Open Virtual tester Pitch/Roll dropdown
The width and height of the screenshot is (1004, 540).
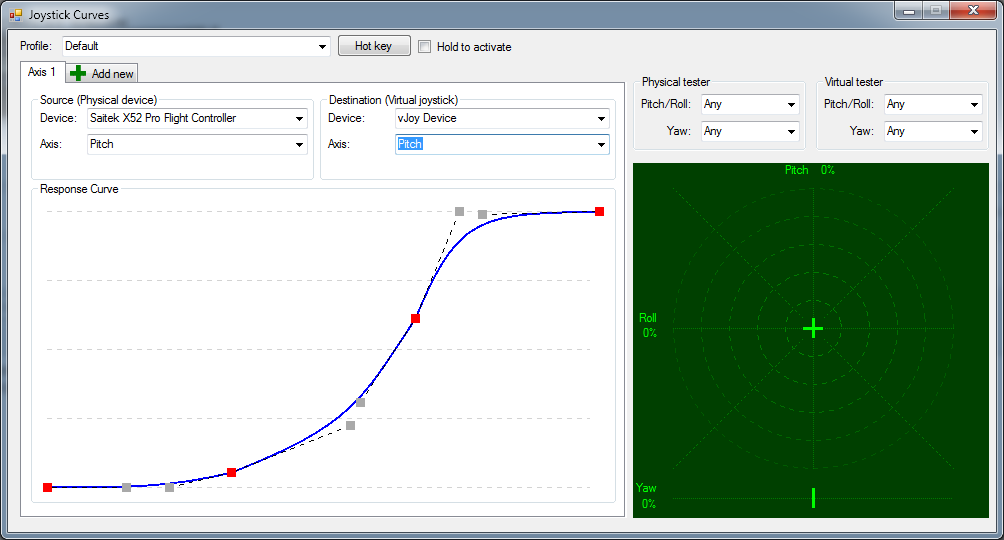pyautogui.click(x=934, y=104)
